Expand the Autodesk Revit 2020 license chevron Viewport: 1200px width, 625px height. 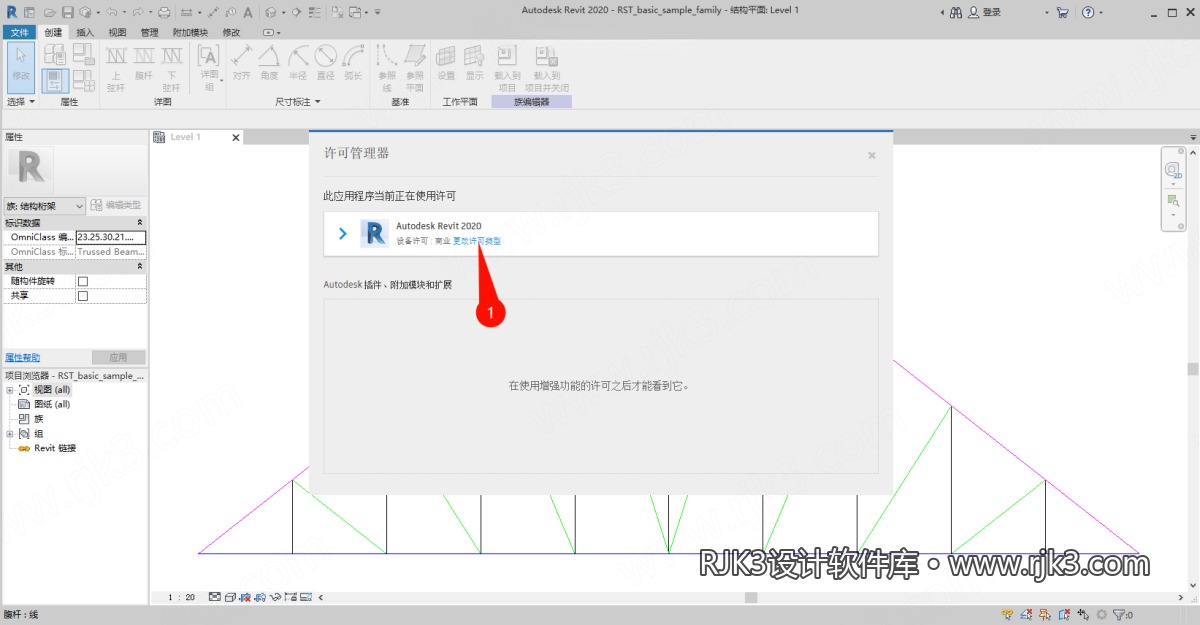(x=343, y=233)
